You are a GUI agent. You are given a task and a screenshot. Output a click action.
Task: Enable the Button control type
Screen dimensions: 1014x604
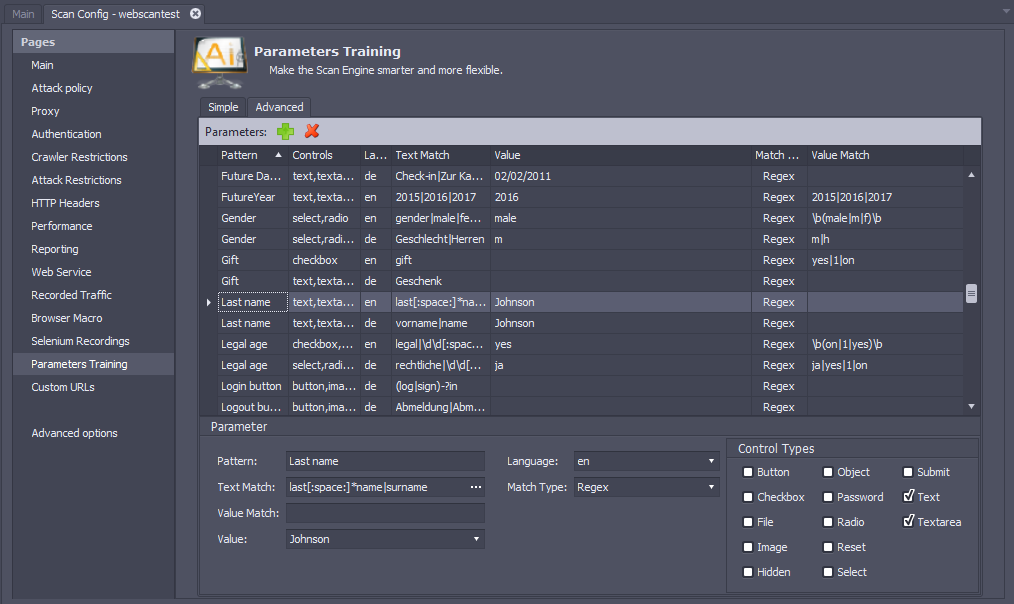click(x=748, y=472)
